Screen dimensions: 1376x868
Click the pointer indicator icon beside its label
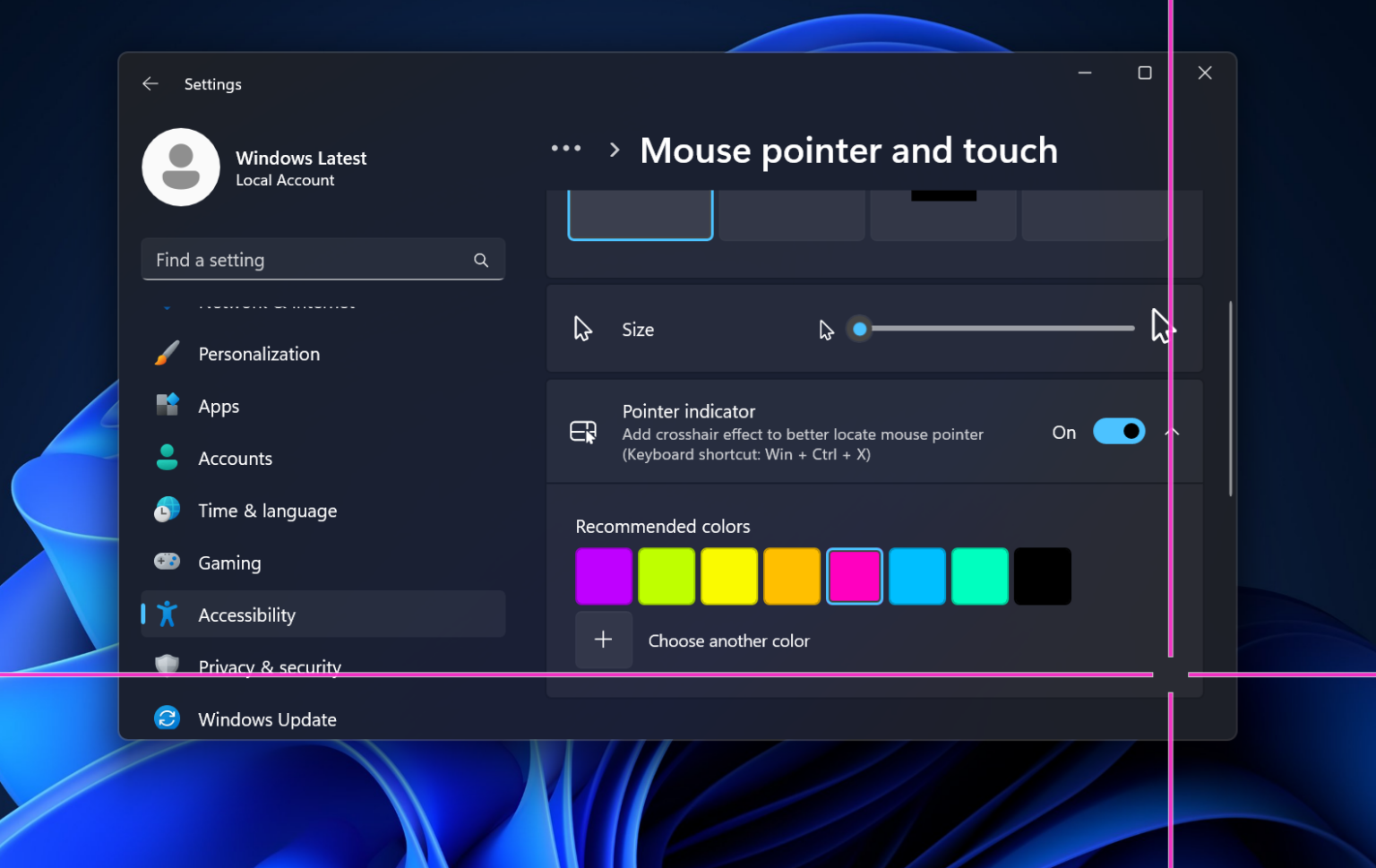tap(582, 431)
